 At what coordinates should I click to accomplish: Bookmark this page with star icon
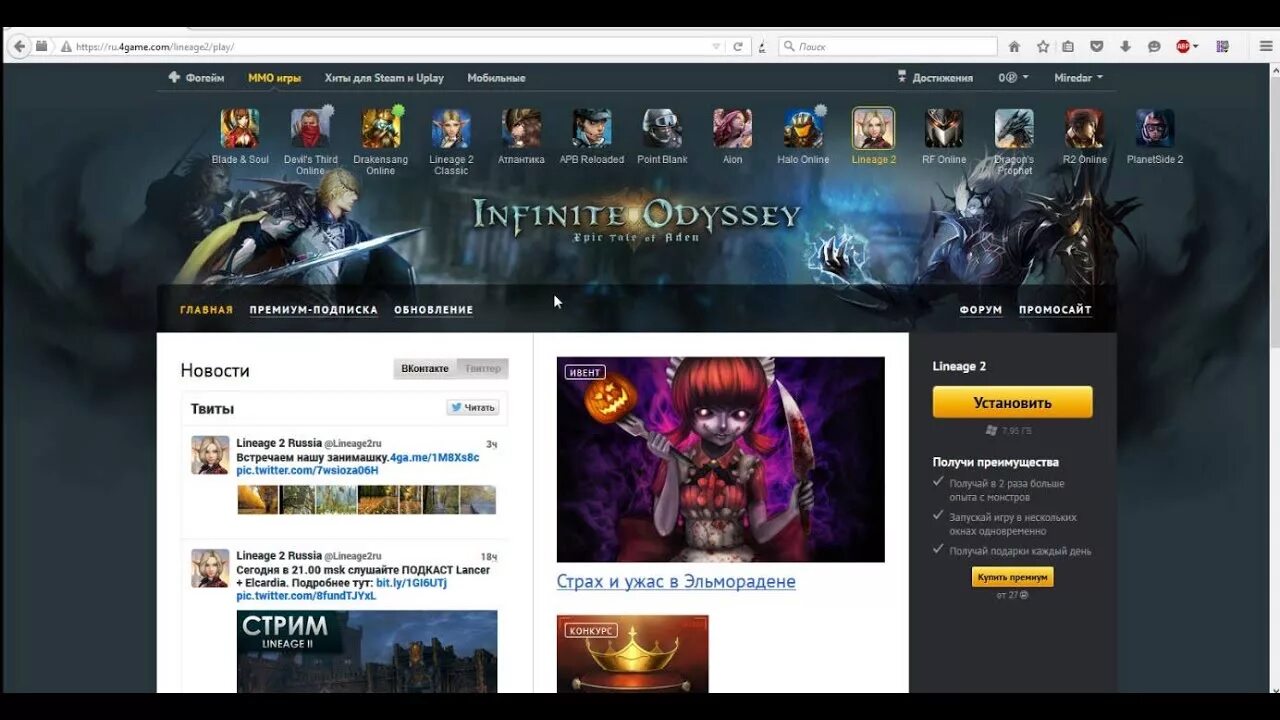point(1042,46)
